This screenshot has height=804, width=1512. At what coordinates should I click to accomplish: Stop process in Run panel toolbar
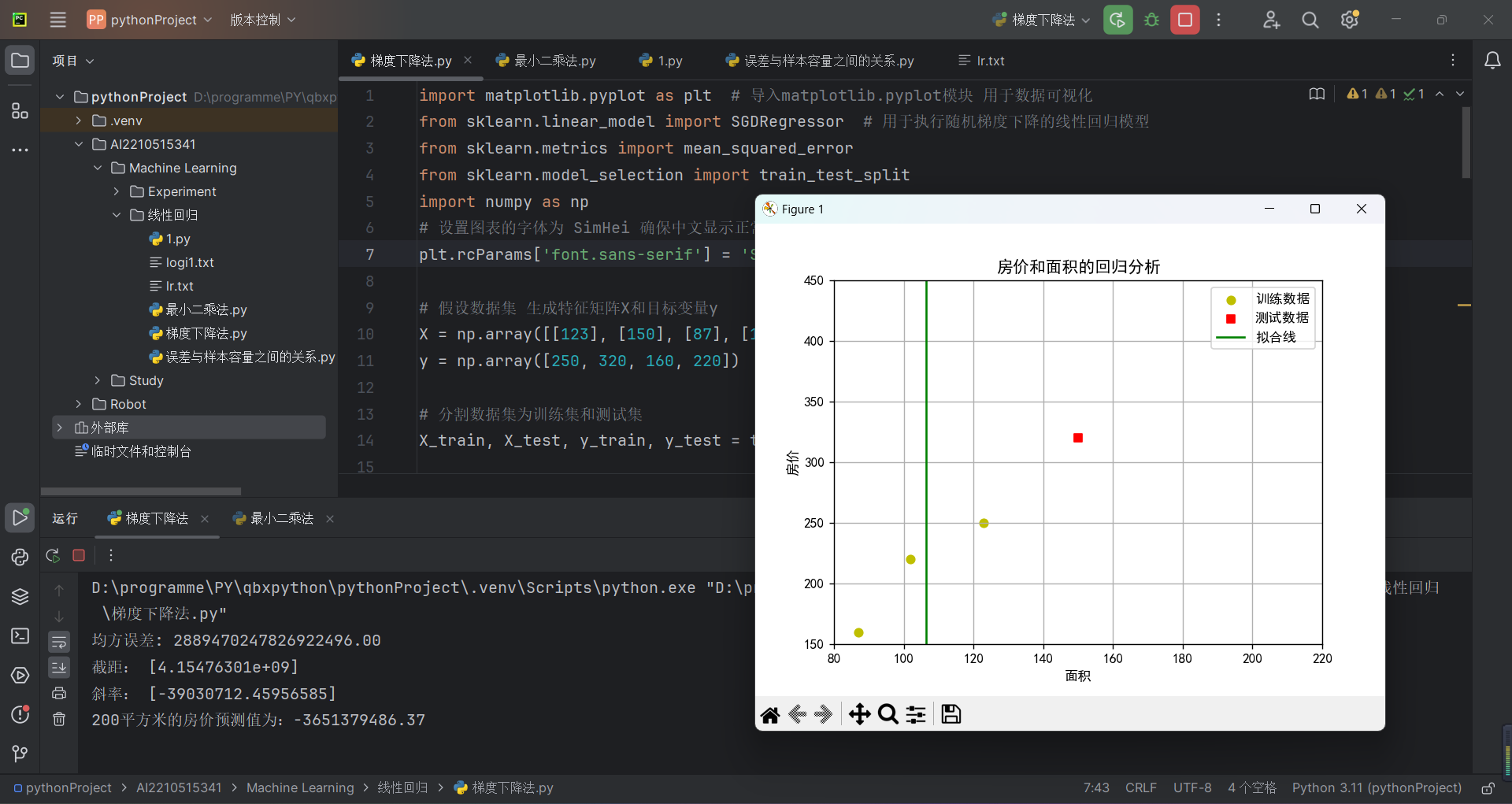79,555
